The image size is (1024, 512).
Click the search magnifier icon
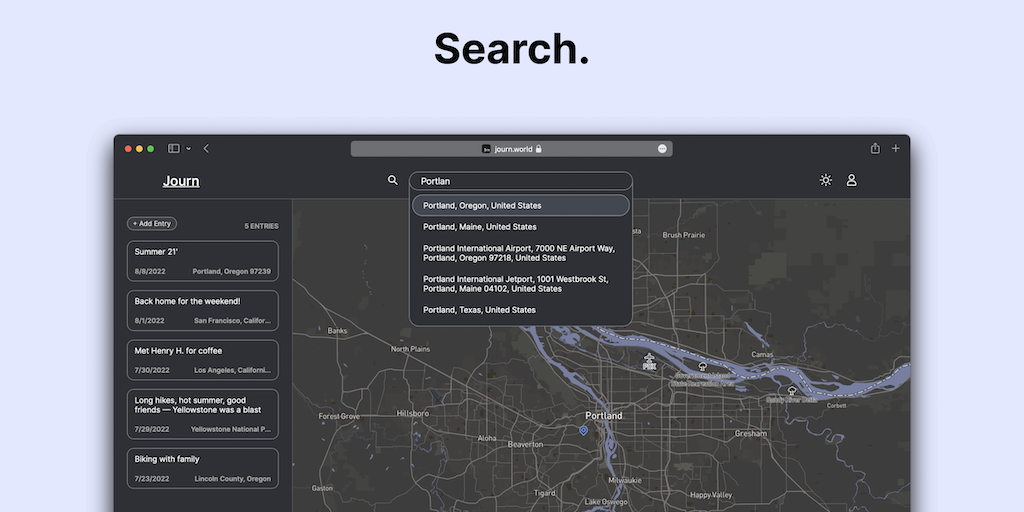click(x=392, y=180)
